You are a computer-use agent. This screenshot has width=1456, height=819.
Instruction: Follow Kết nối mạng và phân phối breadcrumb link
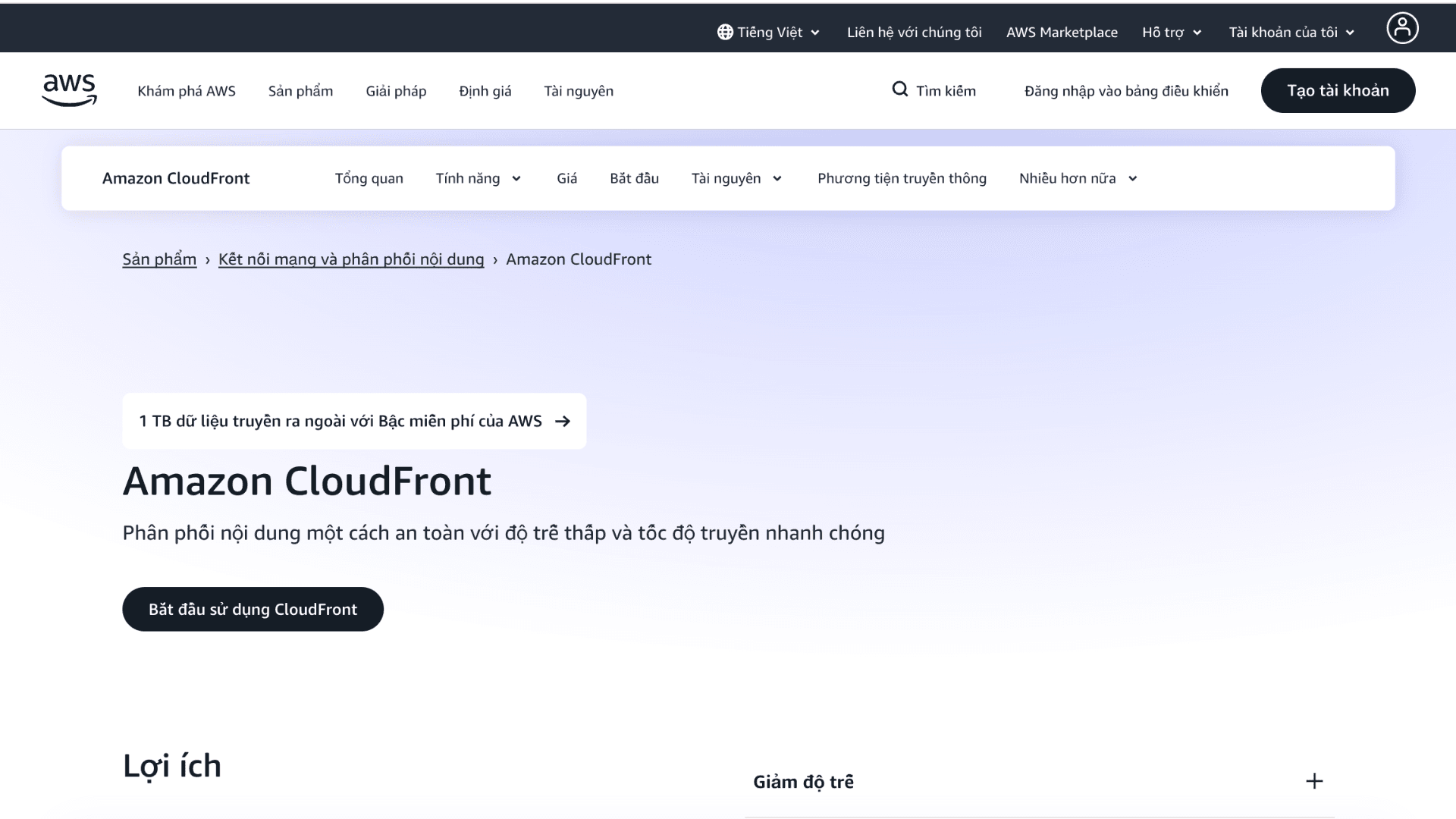pyautogui.click(x=350, y=259)
